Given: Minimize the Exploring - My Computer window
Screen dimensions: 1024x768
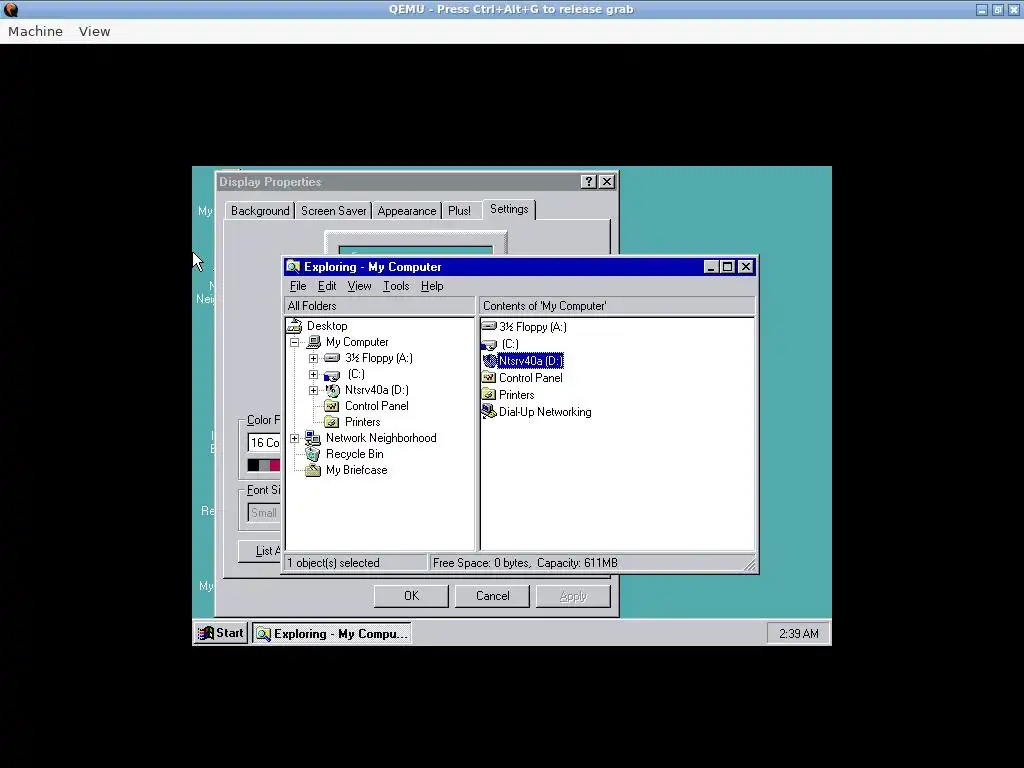Looking at the screenshot, I should click(x=712, y=266).
